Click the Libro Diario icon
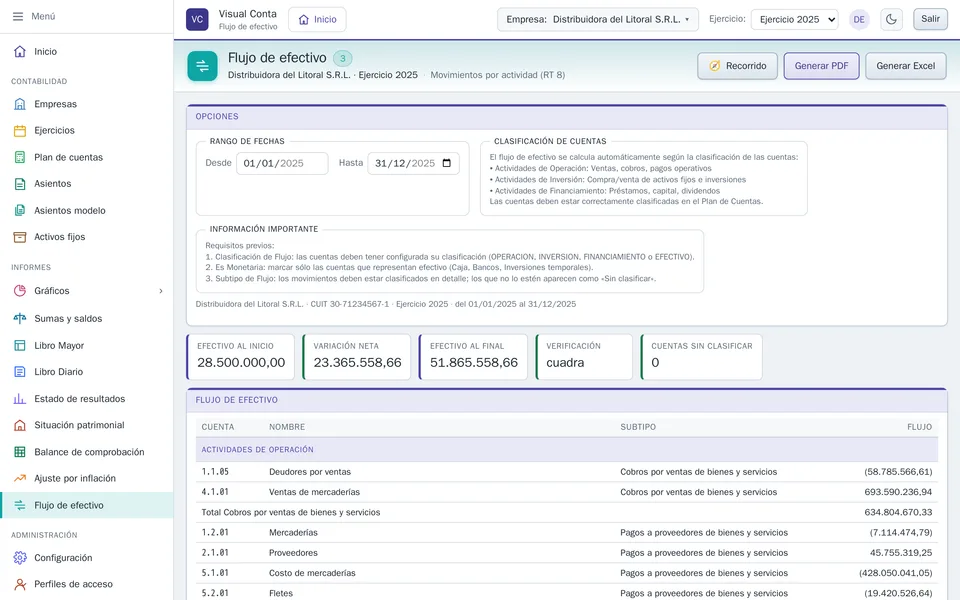This screenshot has height=600, width=960. tap(20, 372)
